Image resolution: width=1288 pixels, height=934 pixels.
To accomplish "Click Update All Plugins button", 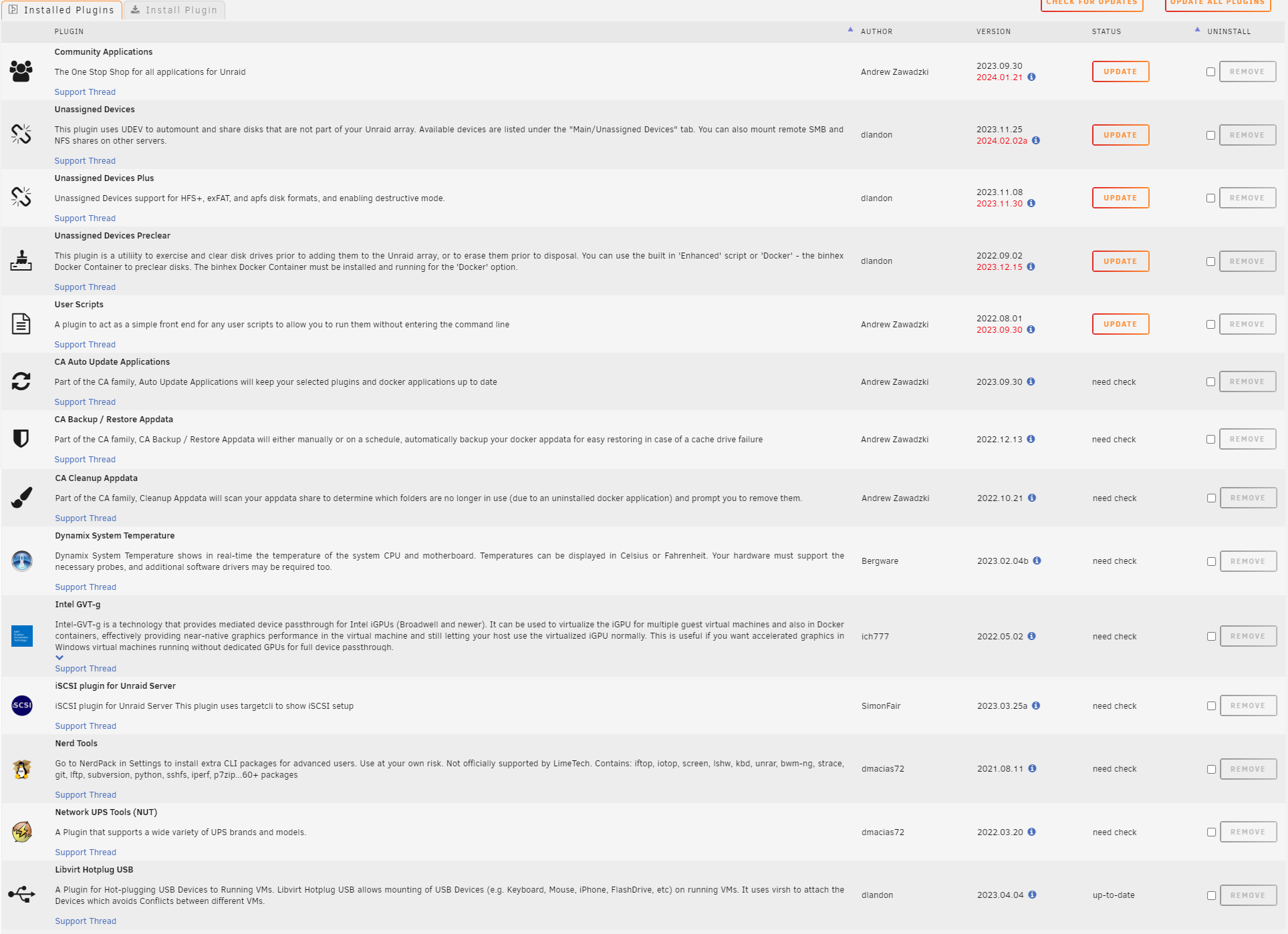I will [x=1218, y=4].
